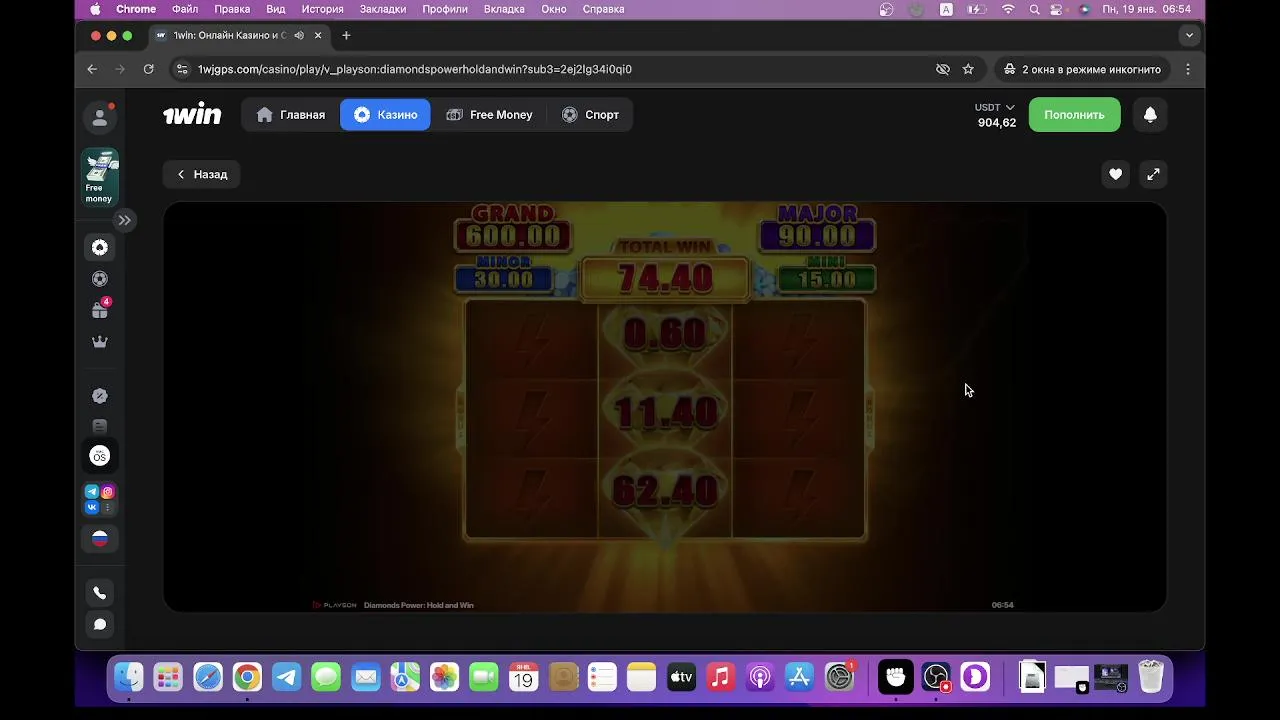Viewport: 1280px width, 720px height.
Task: Open the Free Money tab
Action: click(489, 115)
